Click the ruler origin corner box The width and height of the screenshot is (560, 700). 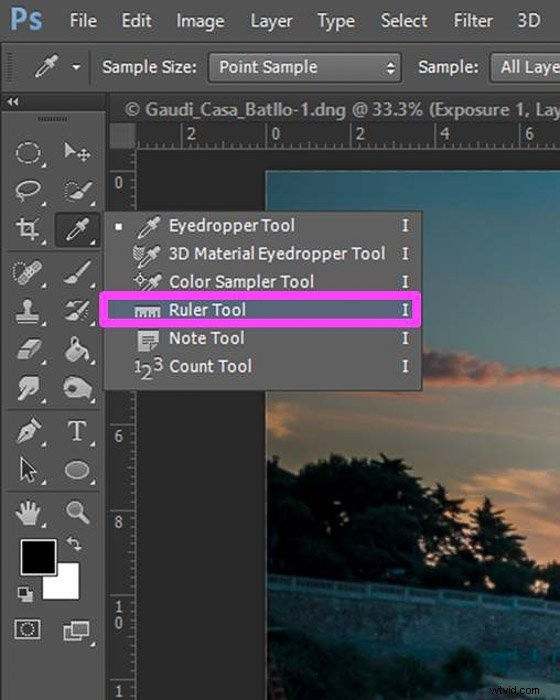(122, 135)
